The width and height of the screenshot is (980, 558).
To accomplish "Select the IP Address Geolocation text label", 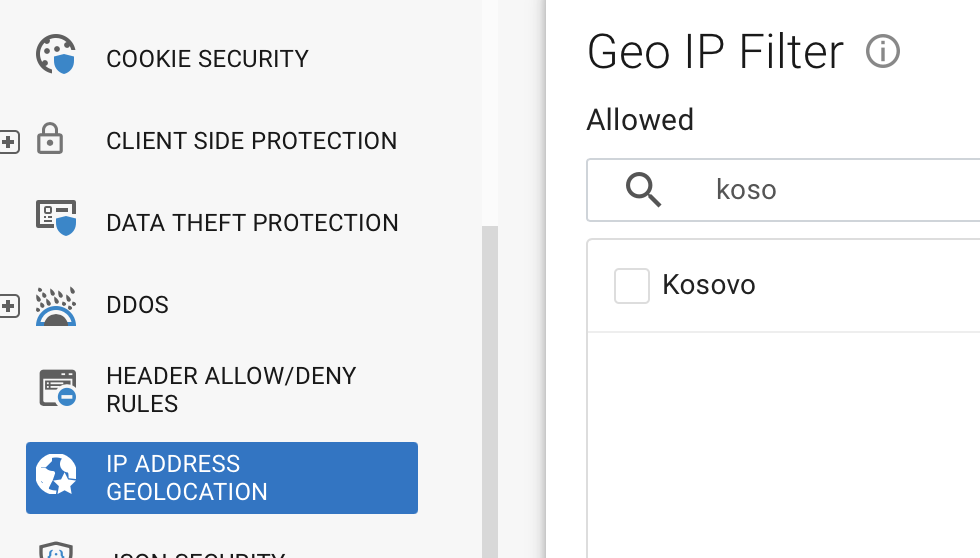I will point(186,478).
